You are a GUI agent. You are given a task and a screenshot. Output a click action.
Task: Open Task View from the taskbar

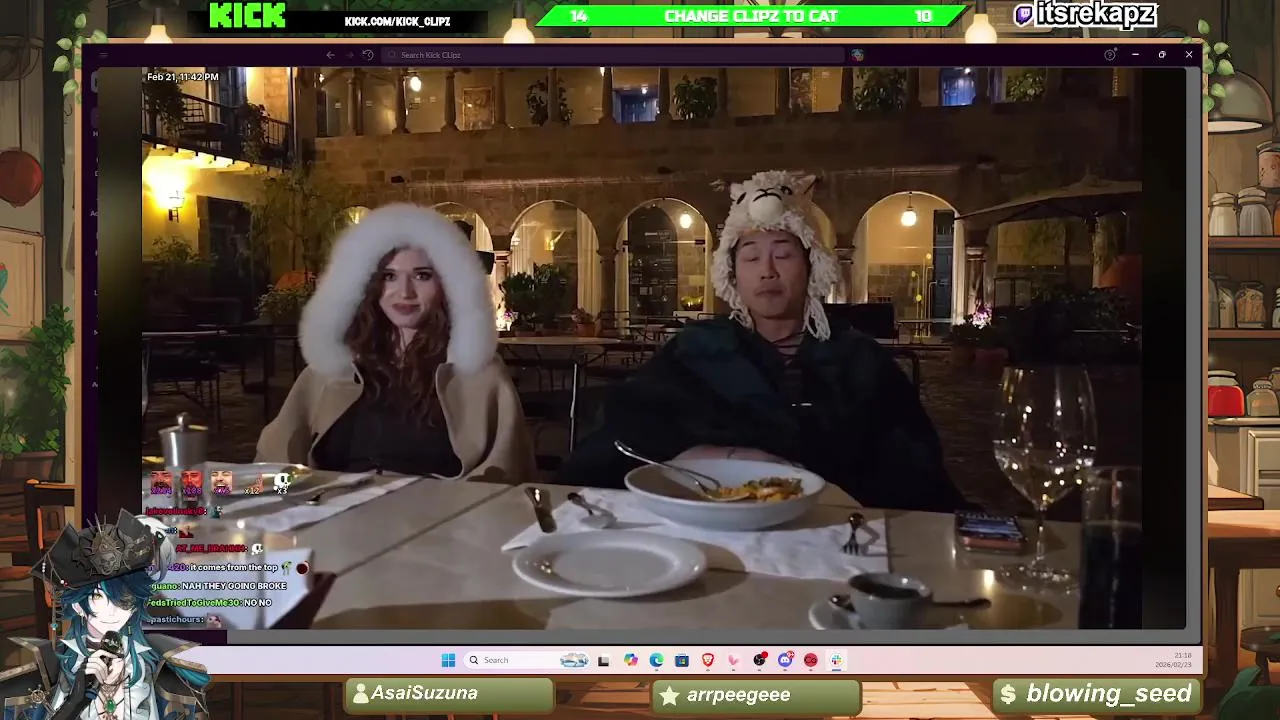click(x=603, y=660)
